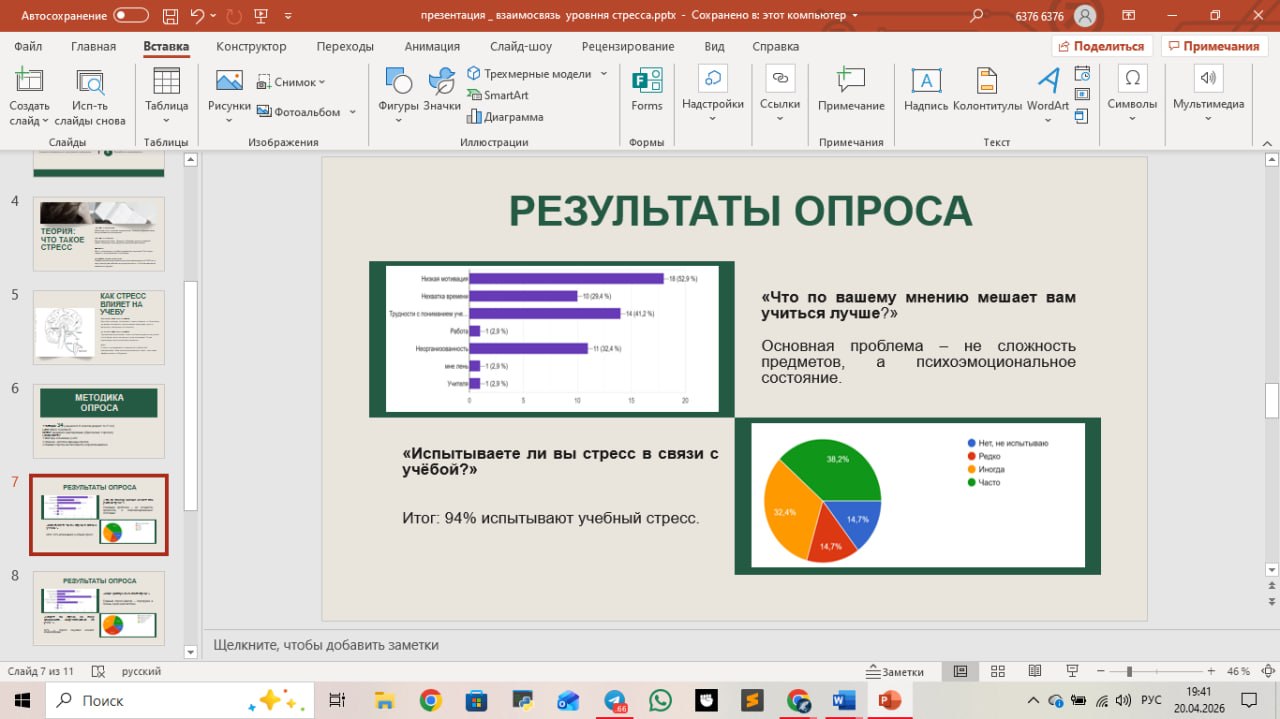Viewport: 1280px width, 719px height.
Task: Click the Forms button
Action: (x=647, y=90)
